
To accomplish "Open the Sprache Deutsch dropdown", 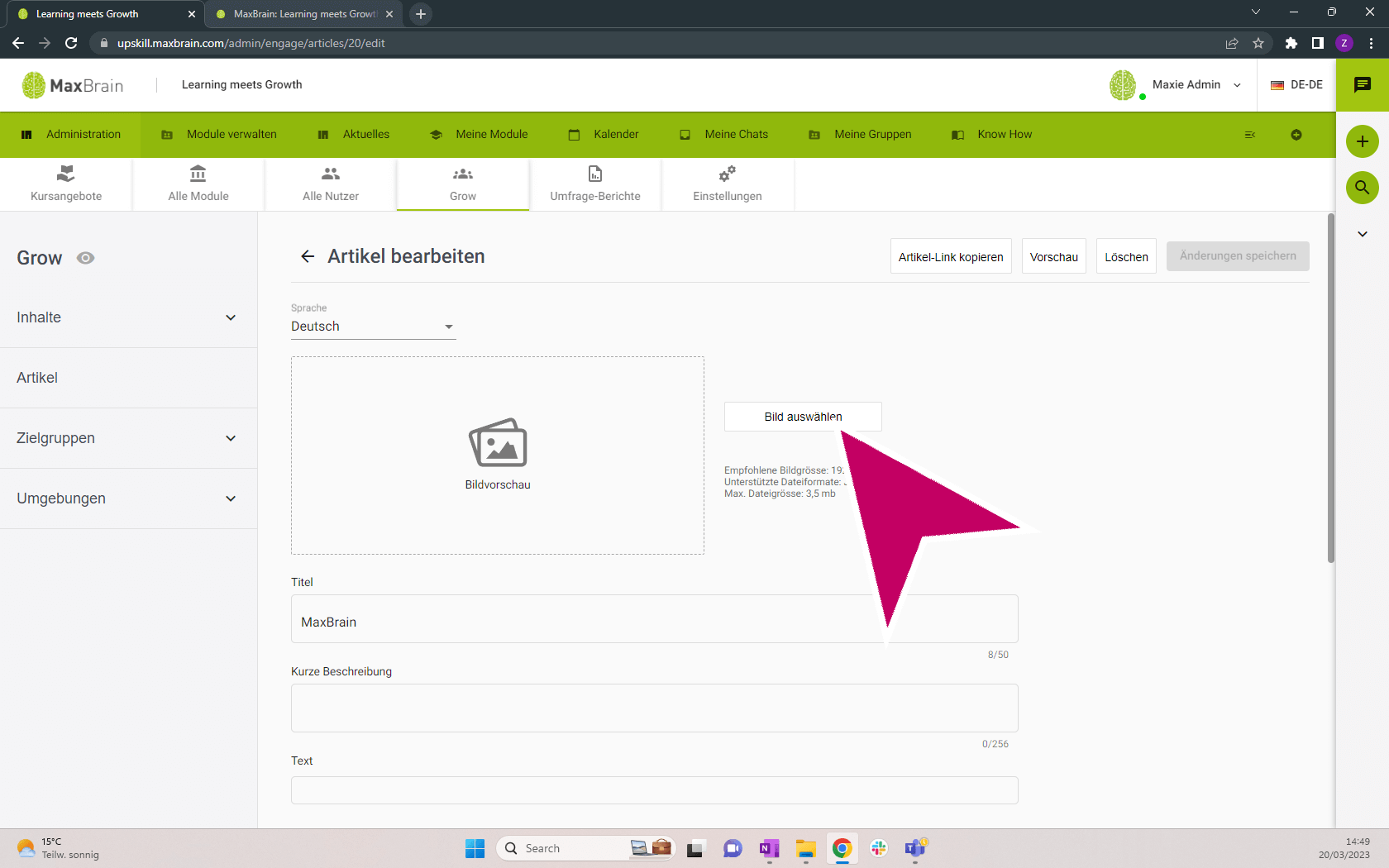I will tap(373, 327).
